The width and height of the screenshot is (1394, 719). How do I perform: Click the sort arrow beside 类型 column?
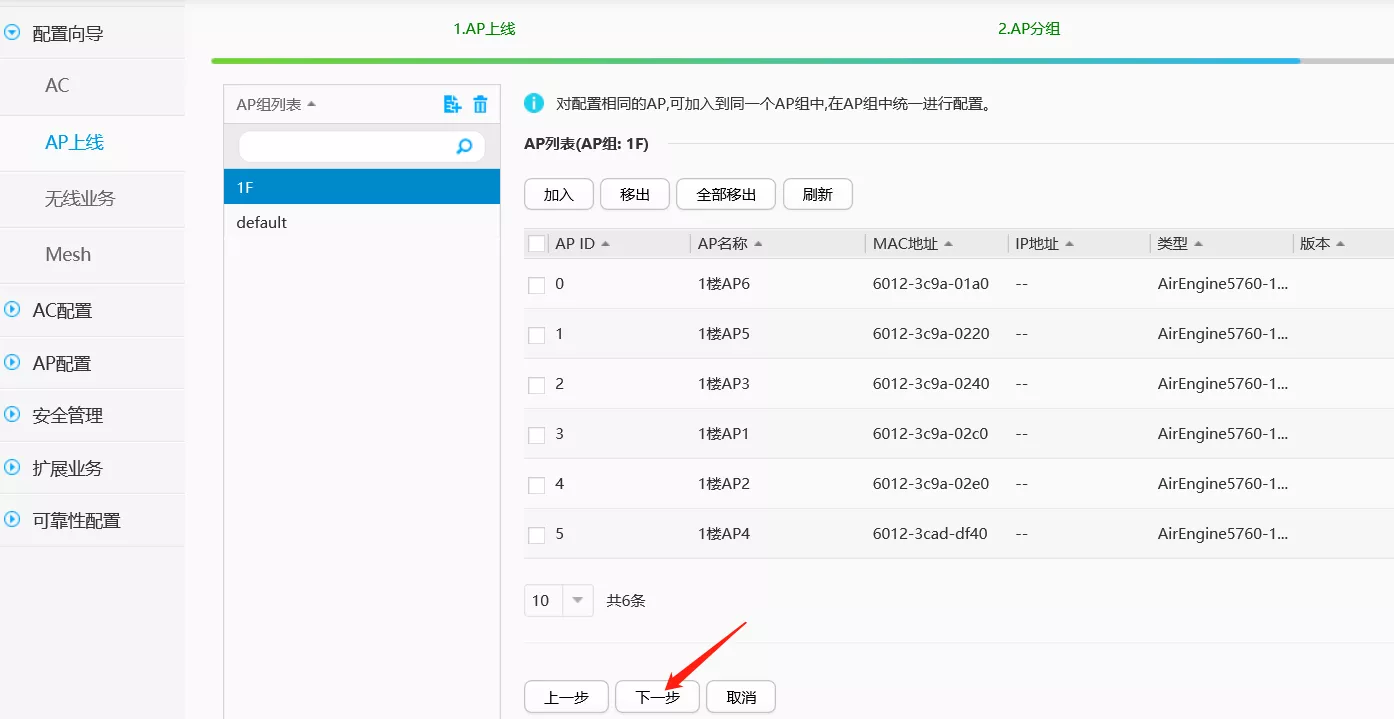click(1198, 244)
